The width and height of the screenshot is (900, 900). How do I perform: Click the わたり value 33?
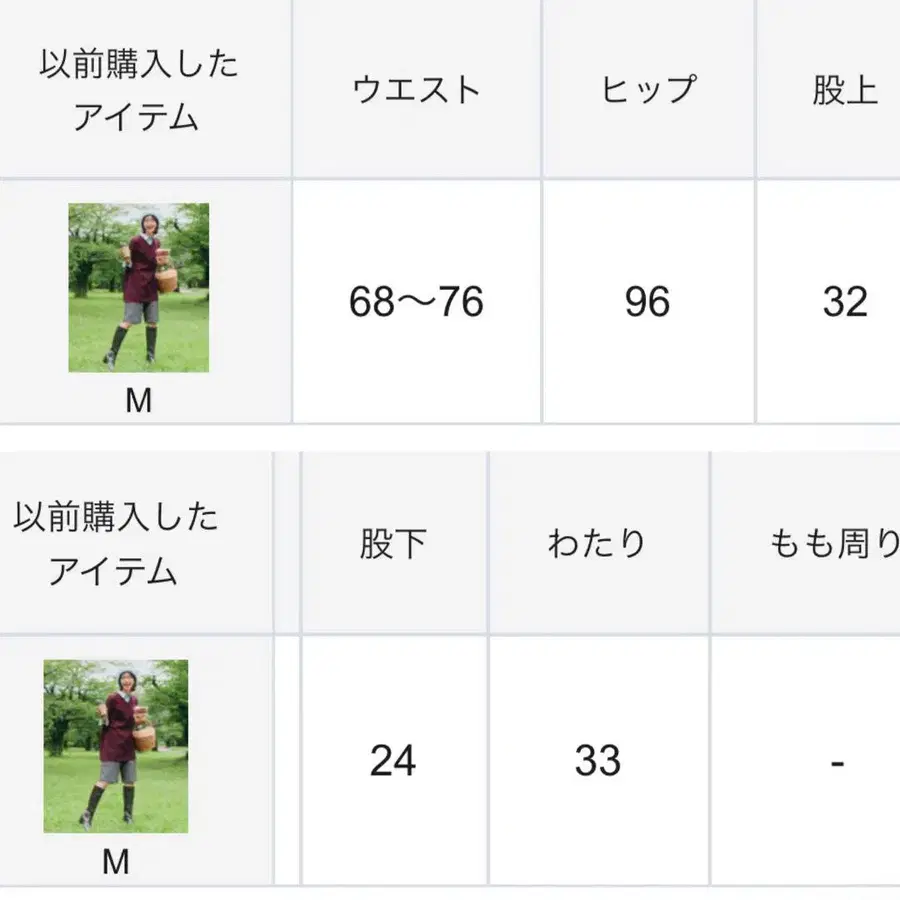[598, 762]
